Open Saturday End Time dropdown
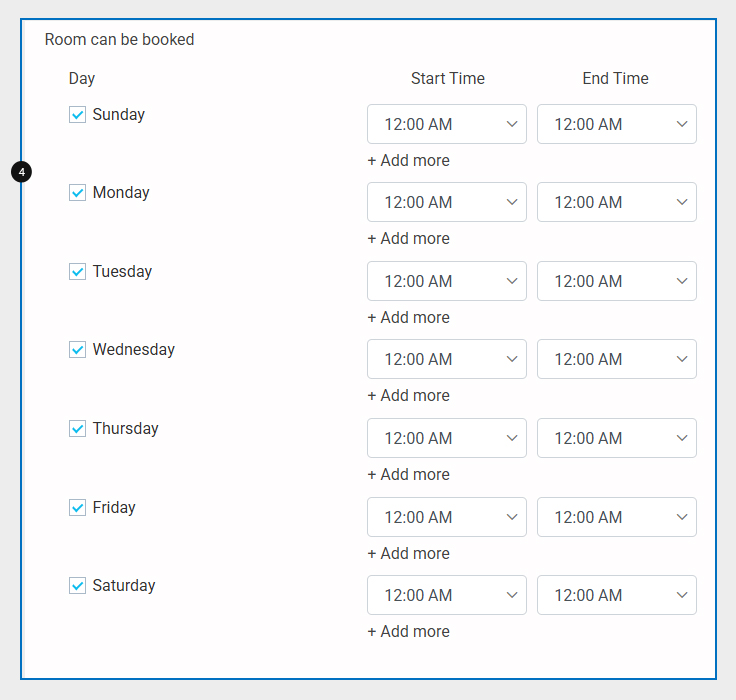This screenshot has width=736, height=700. [616, 595]
